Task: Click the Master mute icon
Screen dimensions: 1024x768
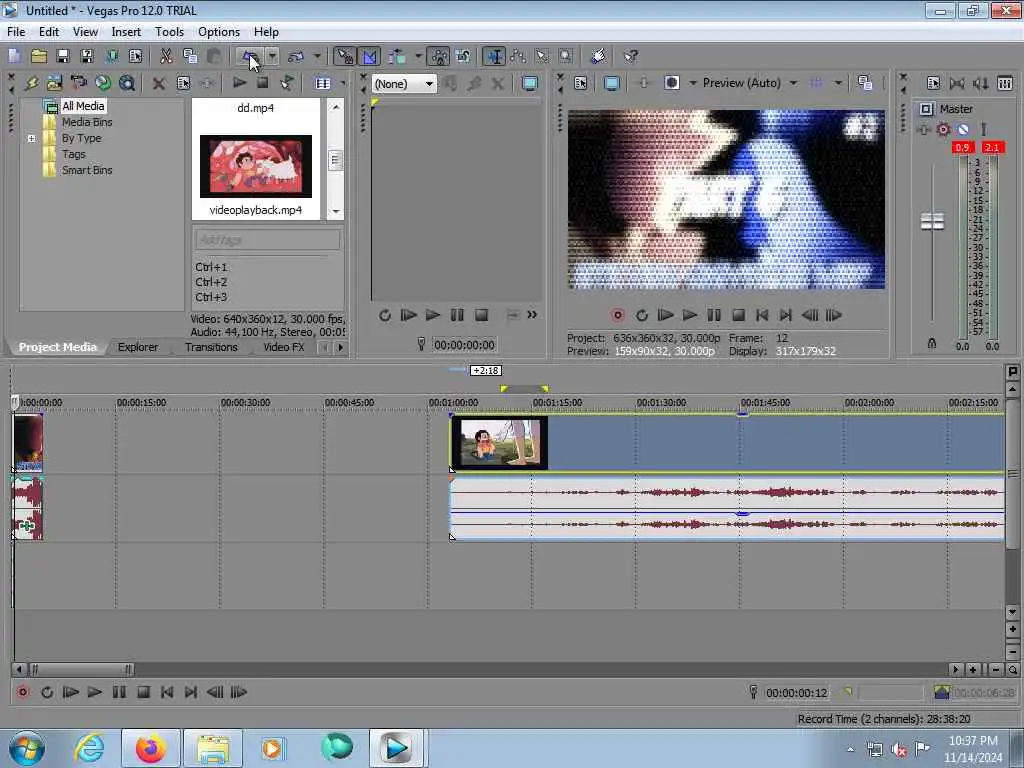Action: coord(963,129)
